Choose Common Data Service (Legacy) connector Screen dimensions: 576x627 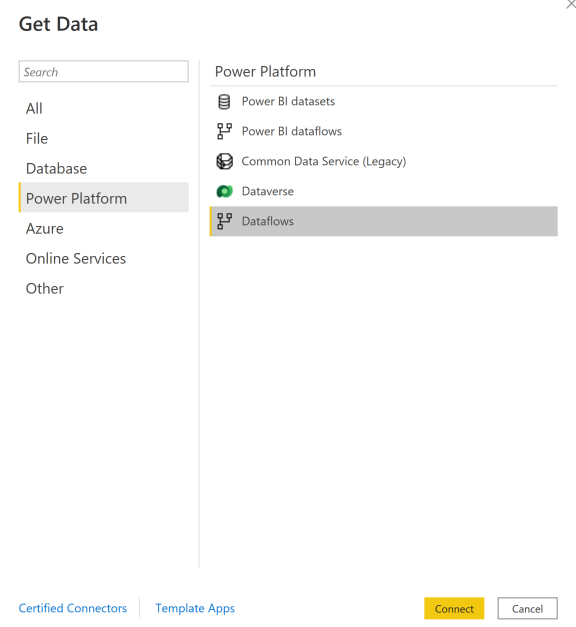pyautogui.click(x=384, y=161)
